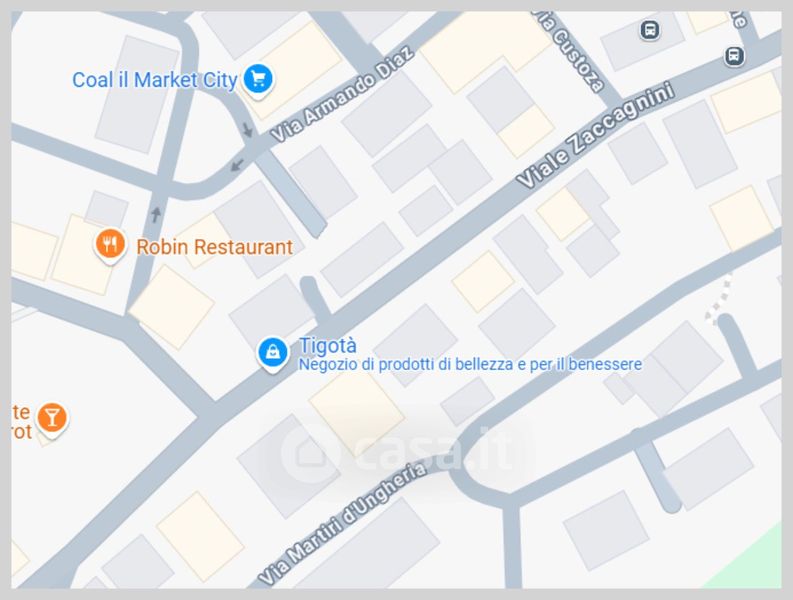The width and height of the screenshot is (793, 600).
Task: Click the Via Custoza street label
Action: [x=571, y=52]
